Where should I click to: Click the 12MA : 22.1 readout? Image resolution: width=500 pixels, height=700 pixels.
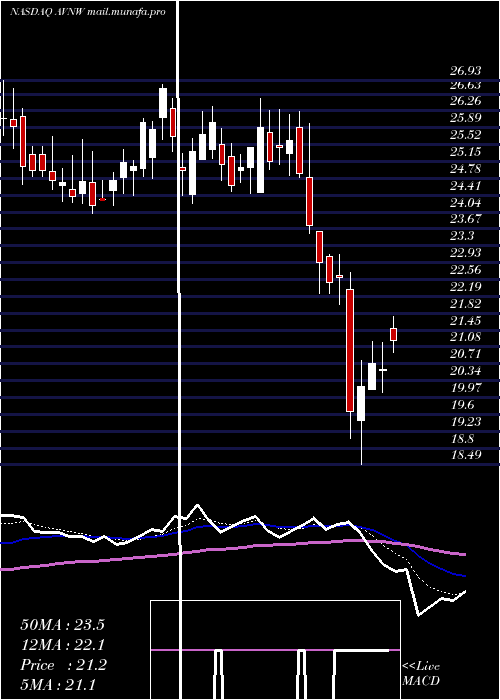click(62, 645)
